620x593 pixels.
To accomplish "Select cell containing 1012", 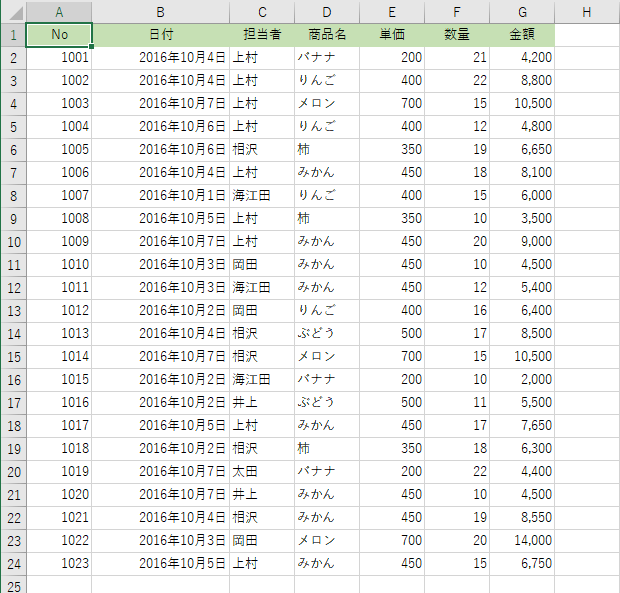I will [59, 311].
